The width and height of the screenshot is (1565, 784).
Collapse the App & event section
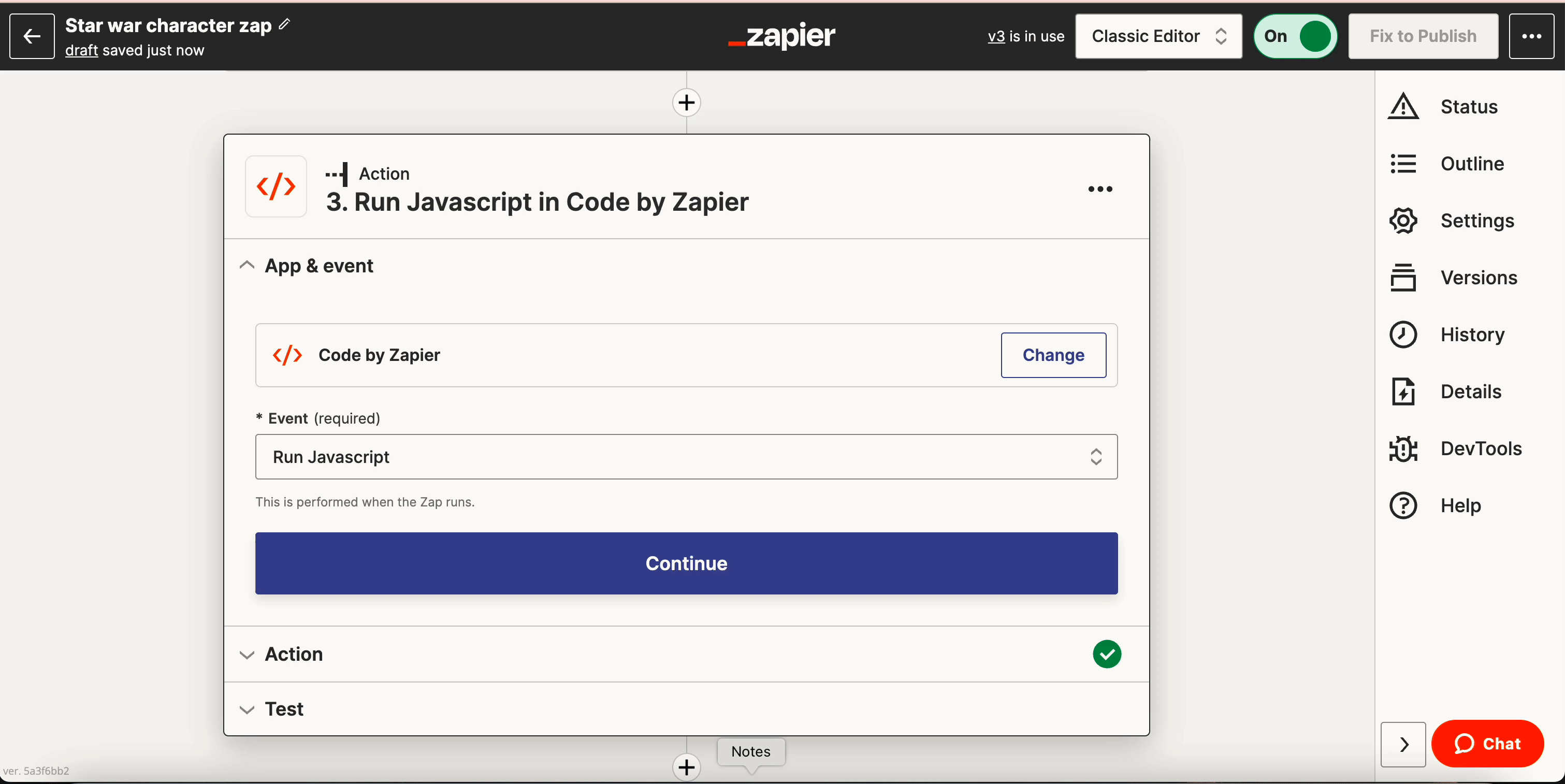click(247, 265)
